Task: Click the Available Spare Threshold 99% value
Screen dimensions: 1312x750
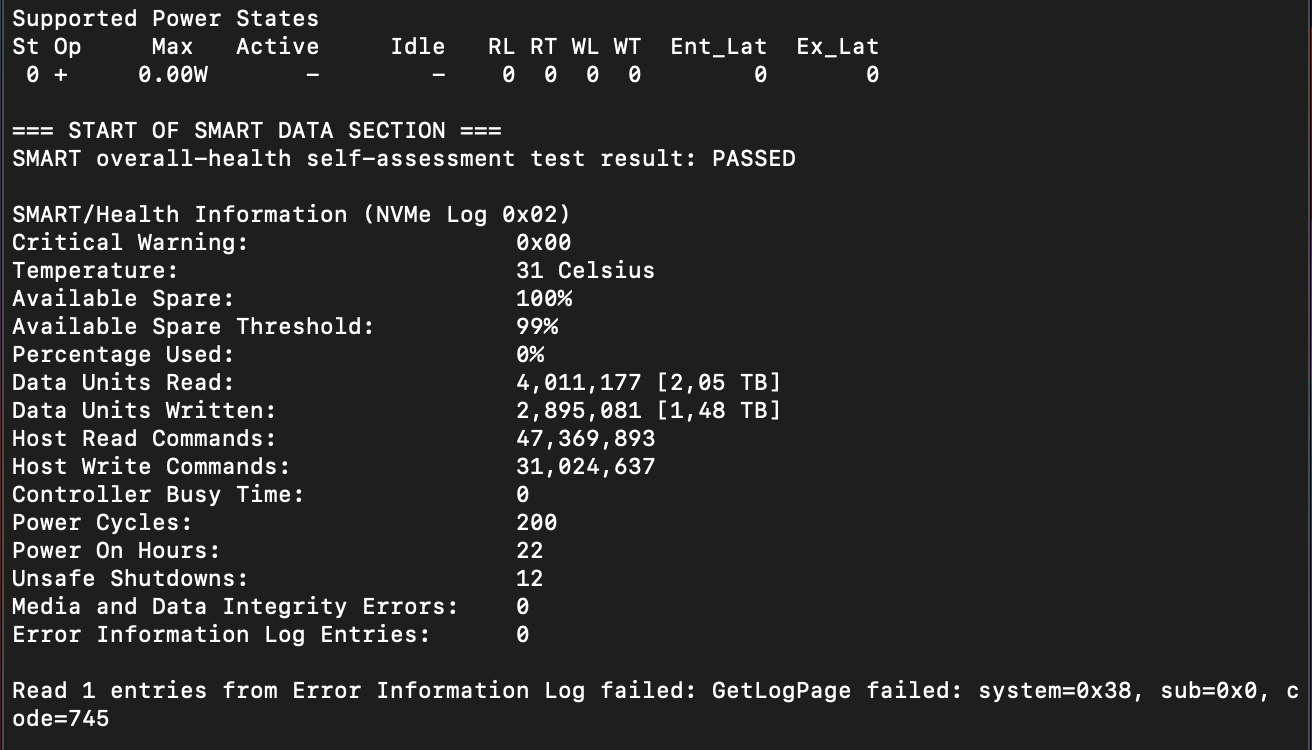Action: (x=537, y=327)
